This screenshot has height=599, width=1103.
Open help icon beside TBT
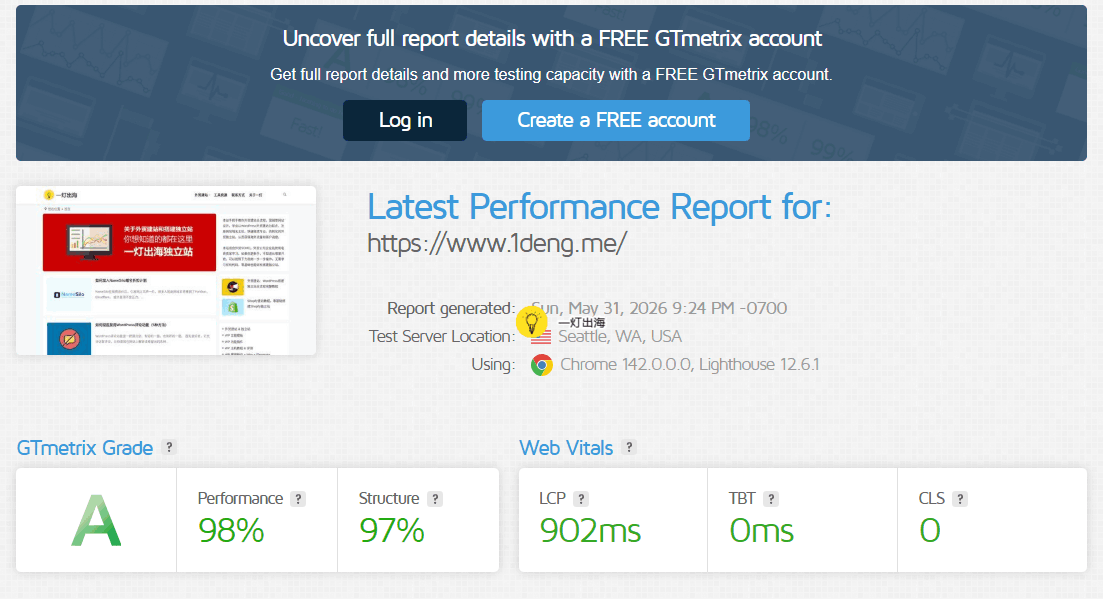point(771,498)
